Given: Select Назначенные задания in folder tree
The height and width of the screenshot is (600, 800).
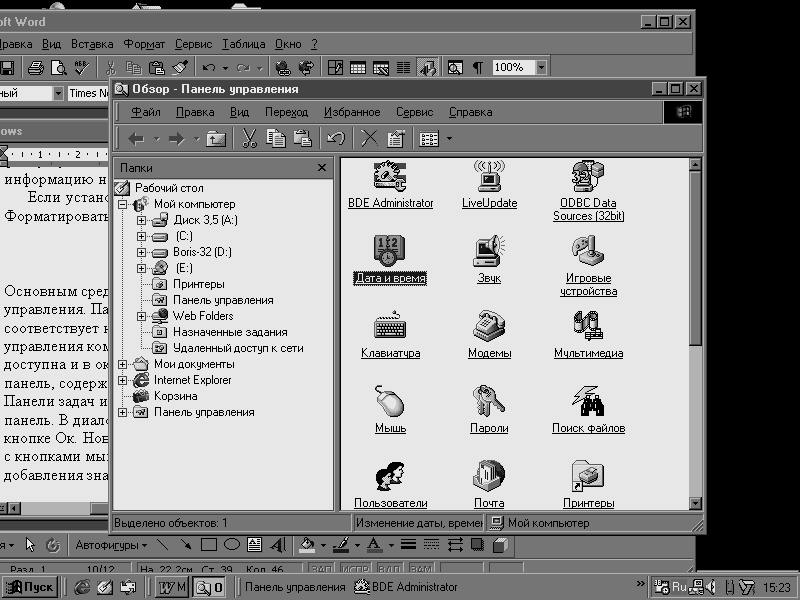Looking at the screenshot, I should pyautogui.click(x=230, y=332).
